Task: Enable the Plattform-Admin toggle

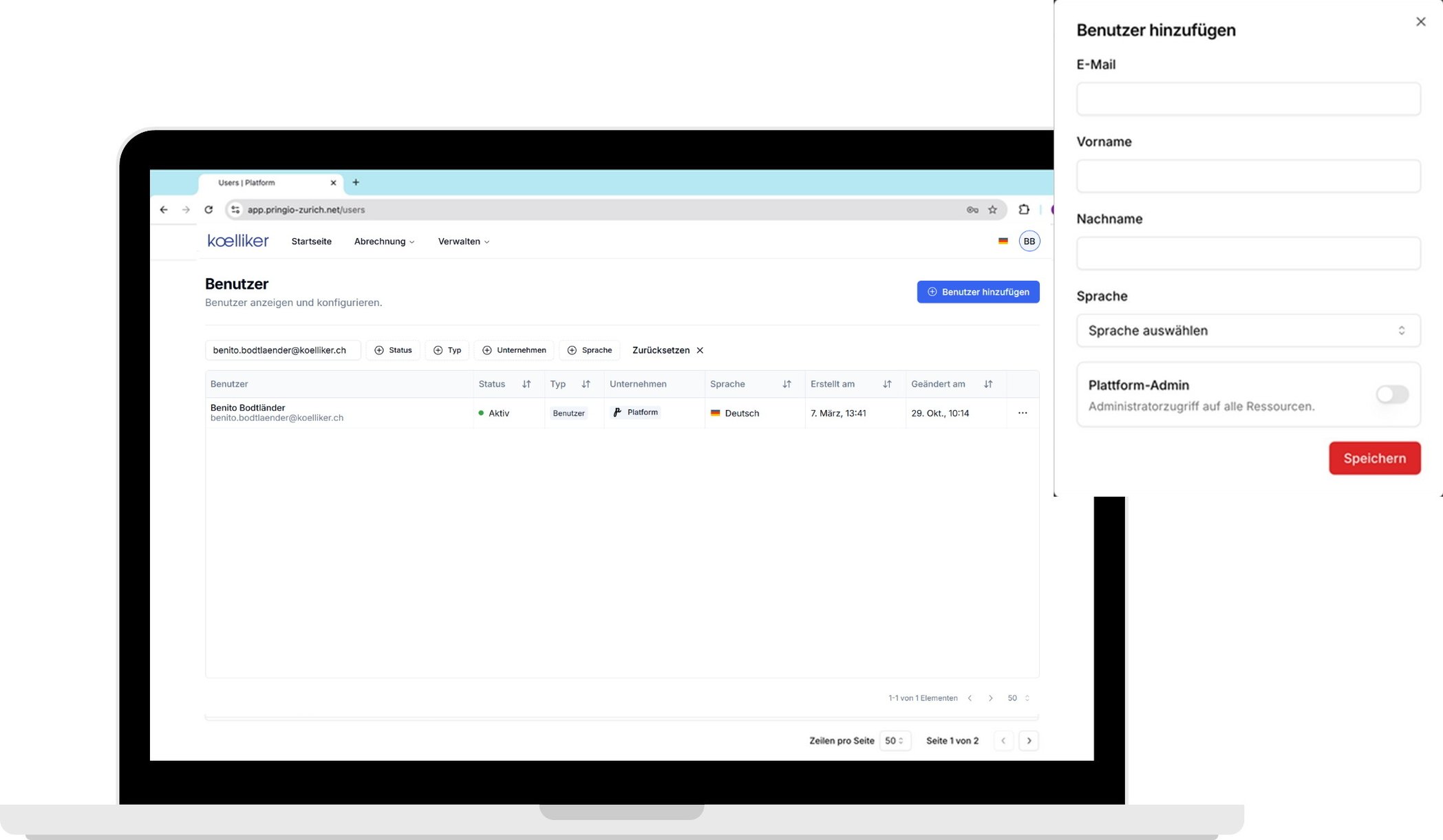Action: [1391, 394]
